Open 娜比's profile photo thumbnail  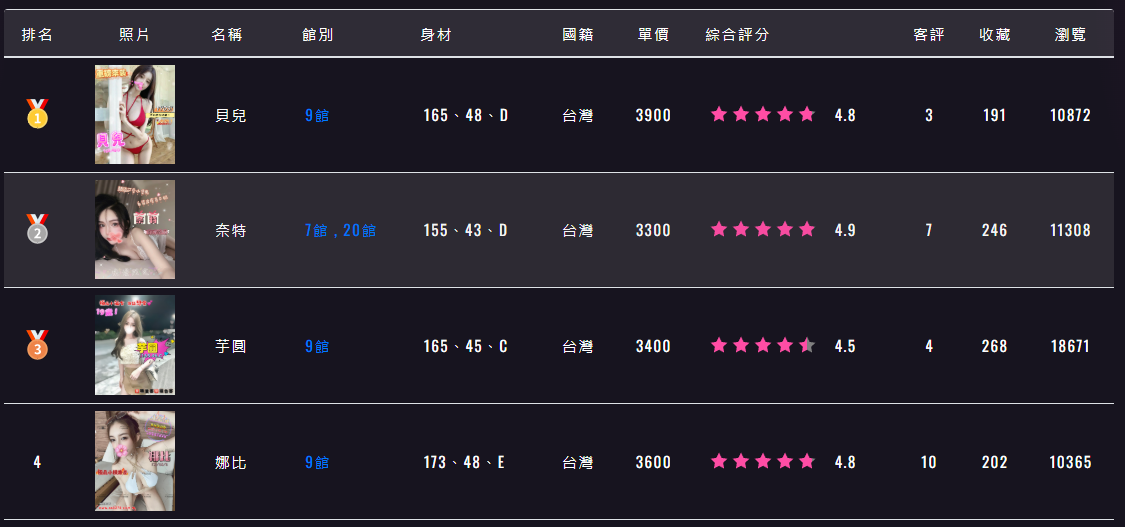[x=135, y=461]
